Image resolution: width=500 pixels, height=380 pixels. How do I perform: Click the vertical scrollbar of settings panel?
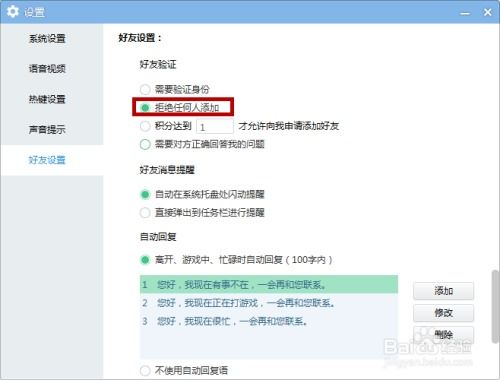click(x=495, y=307)
